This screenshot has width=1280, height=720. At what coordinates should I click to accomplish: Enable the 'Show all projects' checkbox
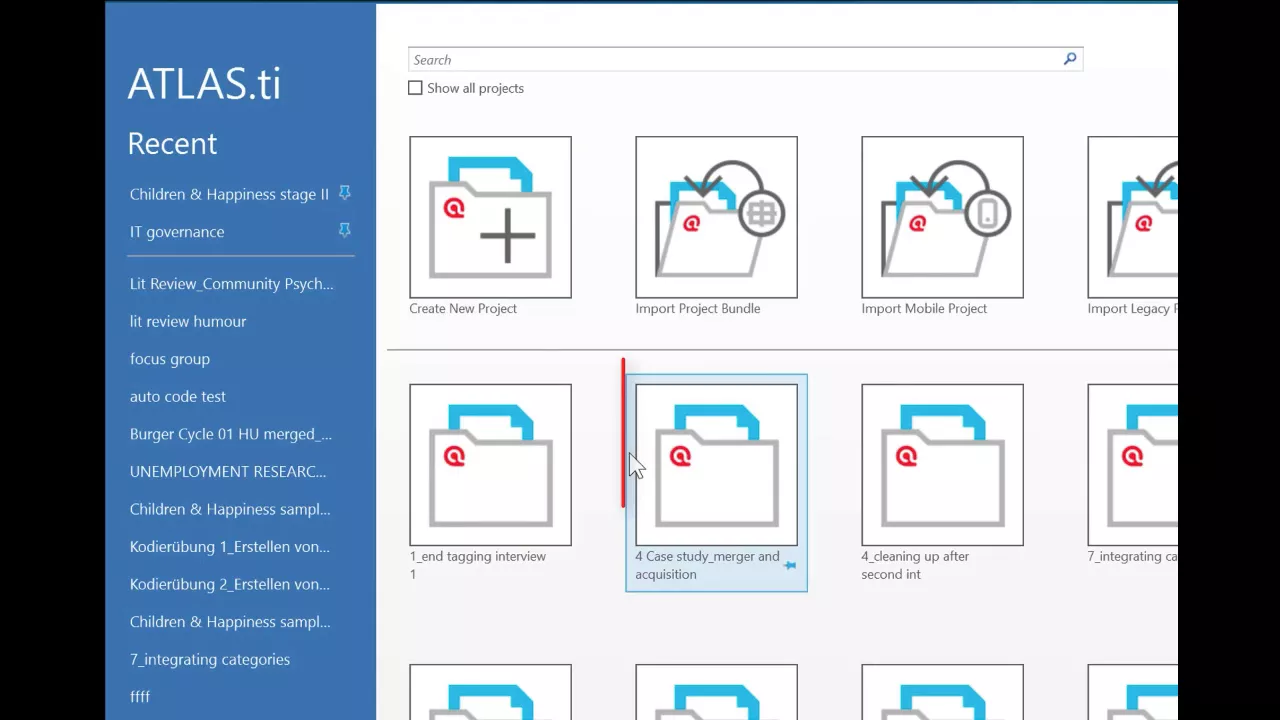pos(415,88)
